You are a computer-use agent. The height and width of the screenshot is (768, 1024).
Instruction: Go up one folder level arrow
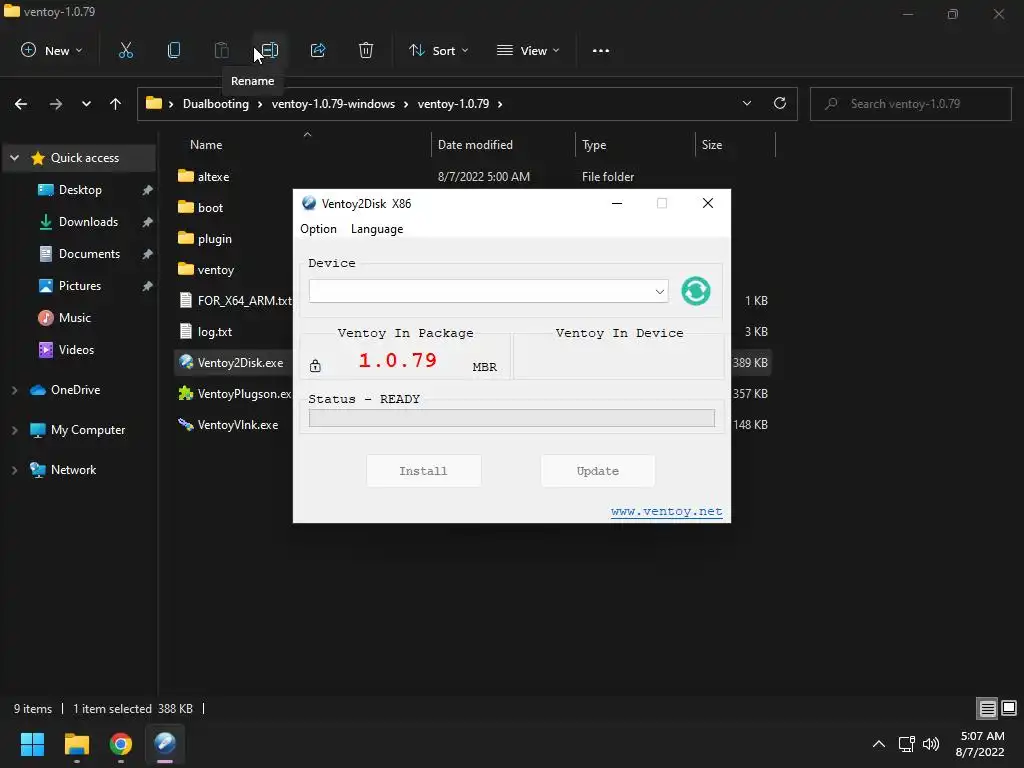pyautogui.click(x=116, y=104)
